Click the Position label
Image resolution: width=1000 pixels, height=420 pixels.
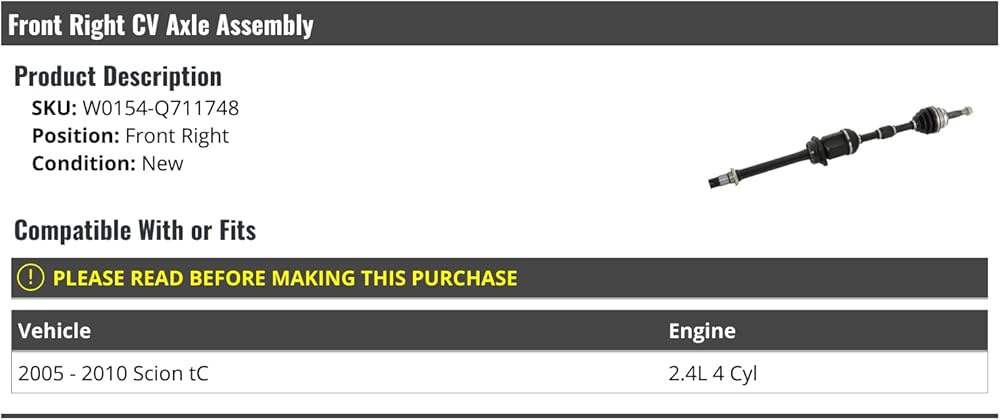[75, 136]
